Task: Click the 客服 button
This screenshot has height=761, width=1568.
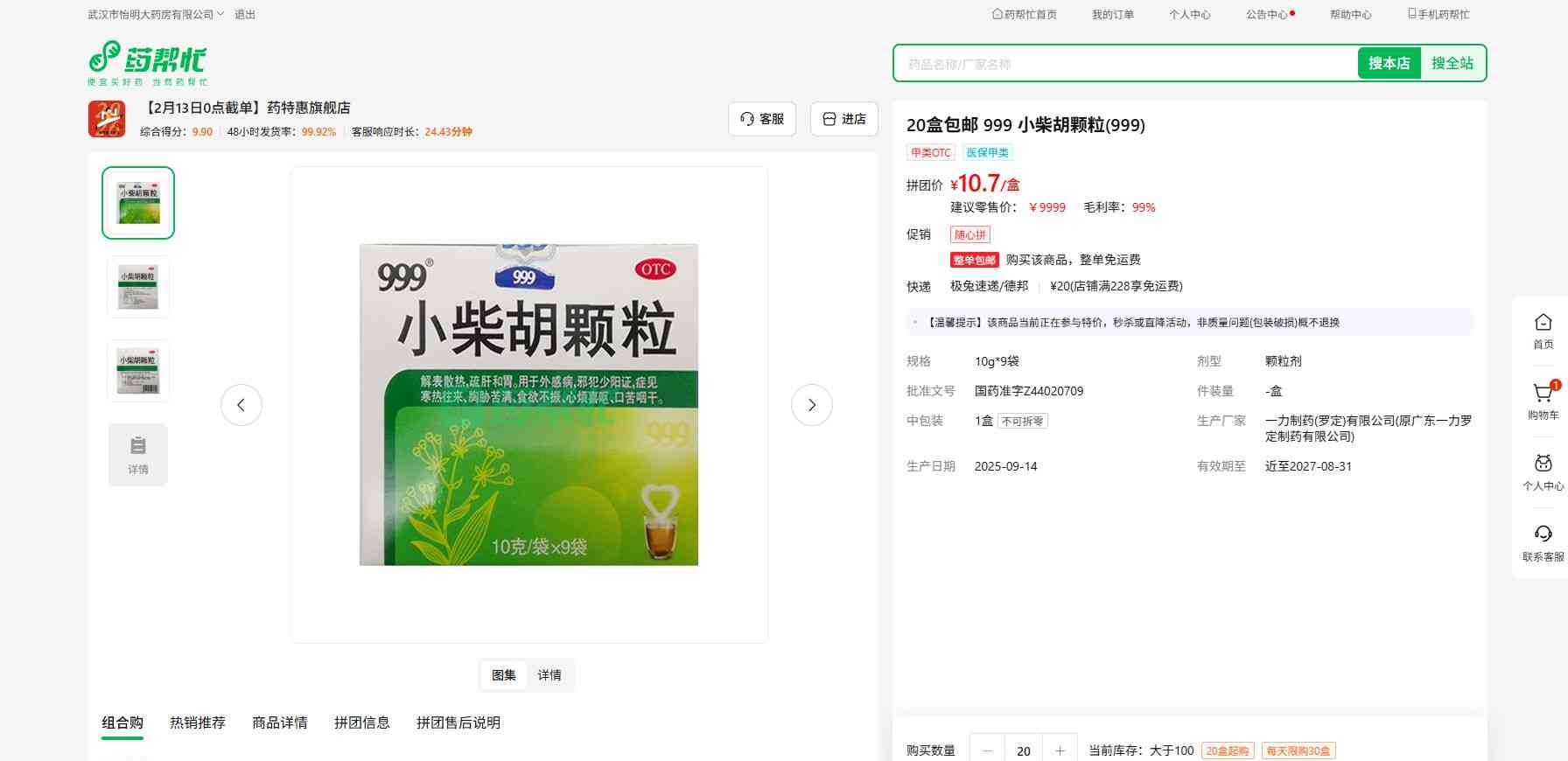Action: click(762, 119)
